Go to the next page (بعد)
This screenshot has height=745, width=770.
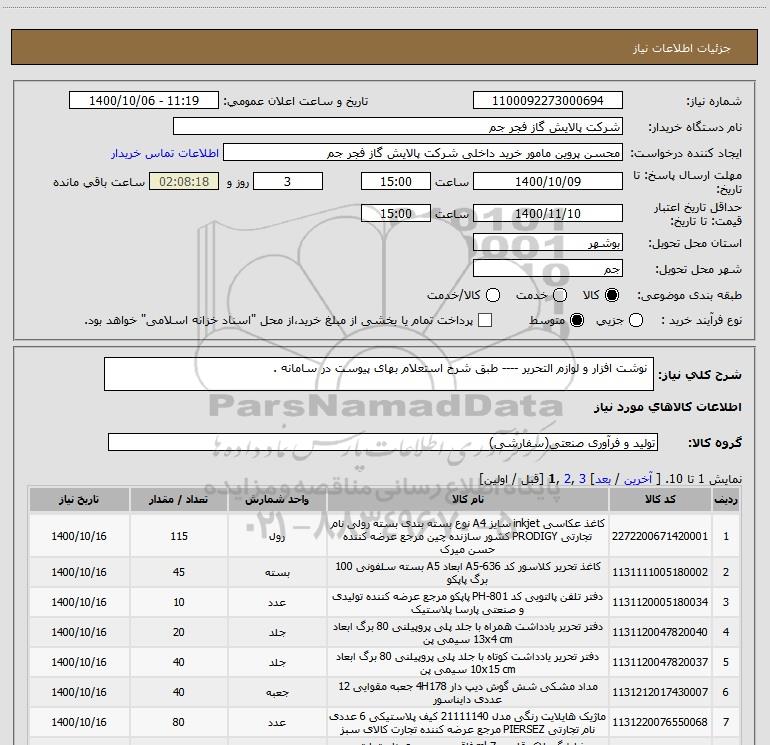(603, 479)
